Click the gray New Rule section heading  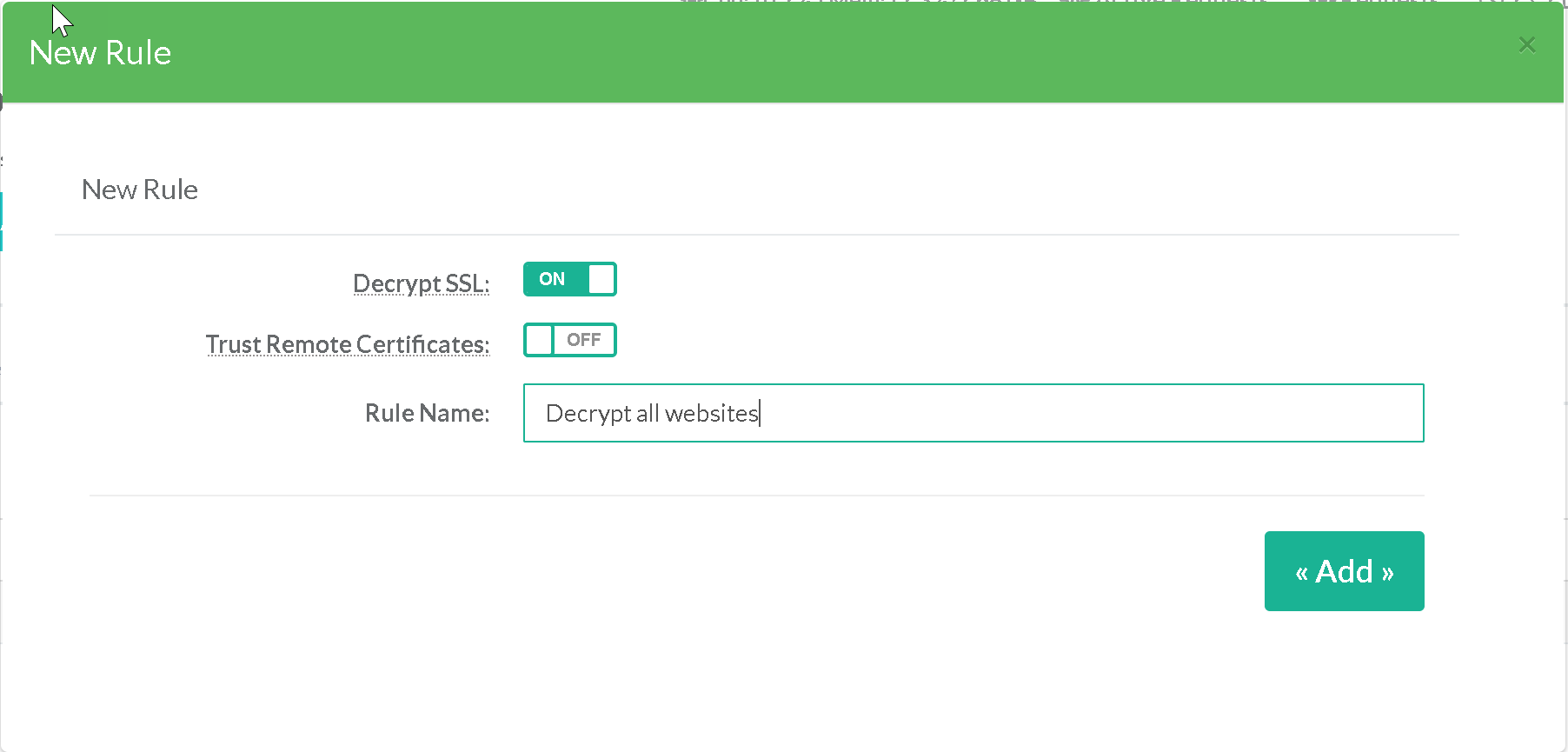point(140,190)
